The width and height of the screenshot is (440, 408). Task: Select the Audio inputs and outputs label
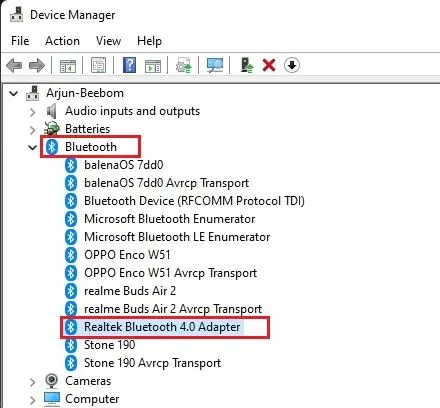pos(132,111)
